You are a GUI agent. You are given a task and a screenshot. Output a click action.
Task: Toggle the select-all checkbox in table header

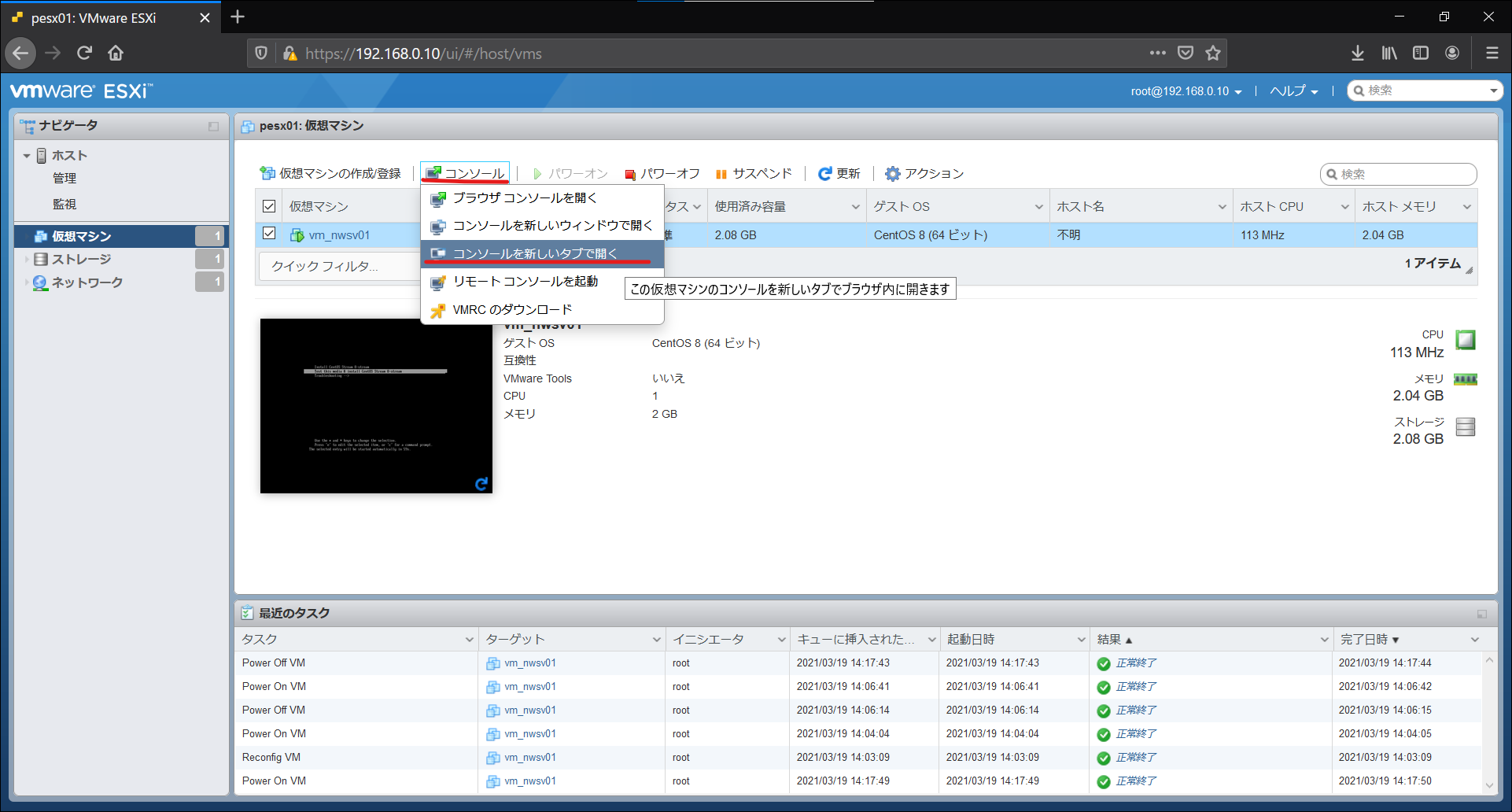click(269, 206)
